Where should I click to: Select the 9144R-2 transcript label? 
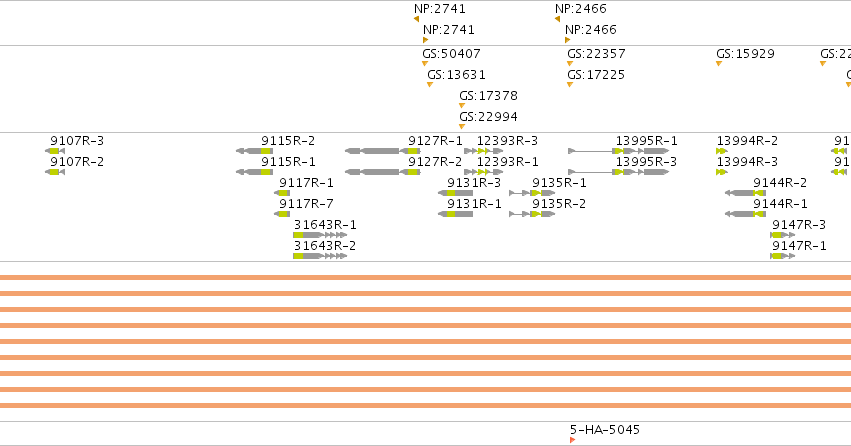coord(780,183)
